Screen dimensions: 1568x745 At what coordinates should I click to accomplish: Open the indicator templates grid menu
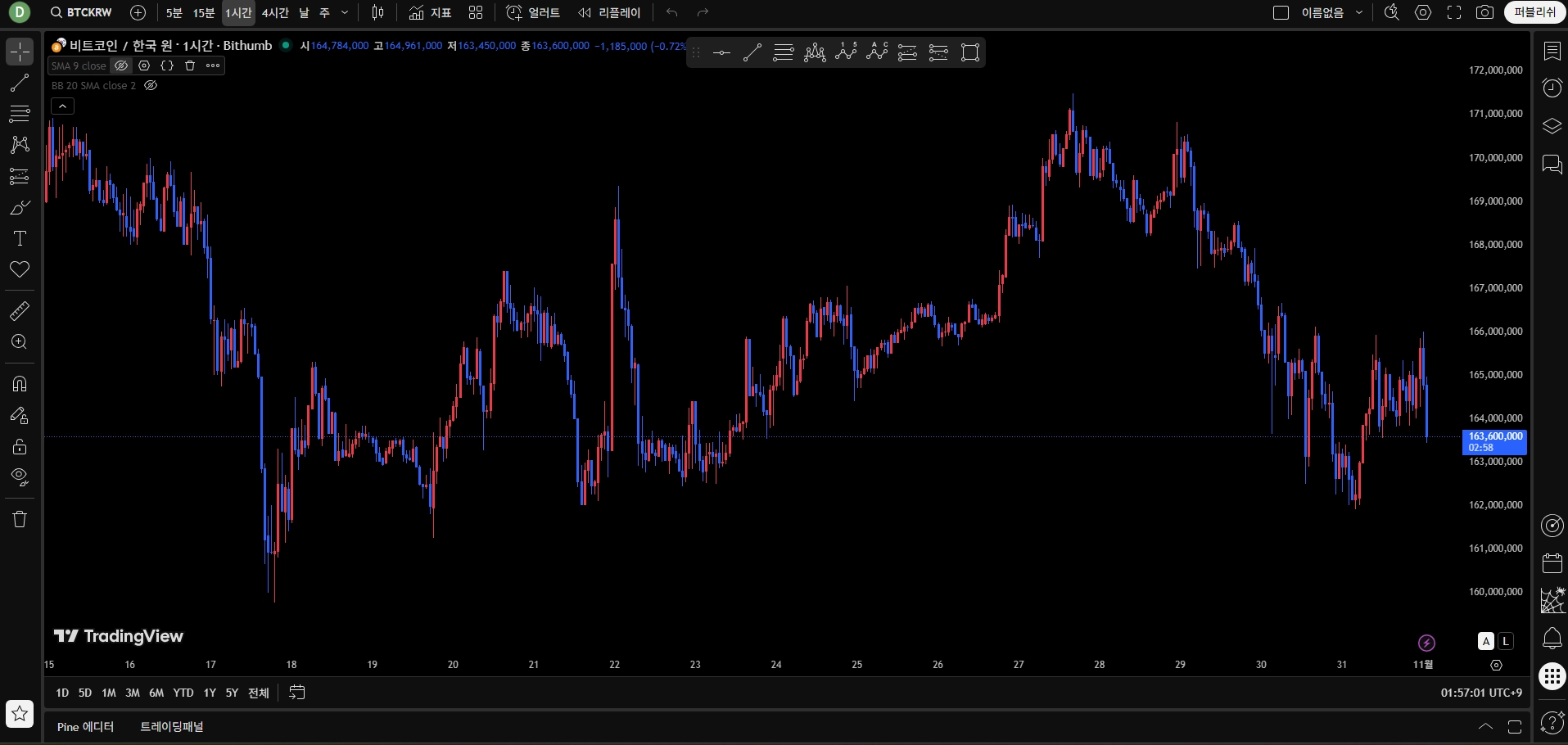point(476,12)
